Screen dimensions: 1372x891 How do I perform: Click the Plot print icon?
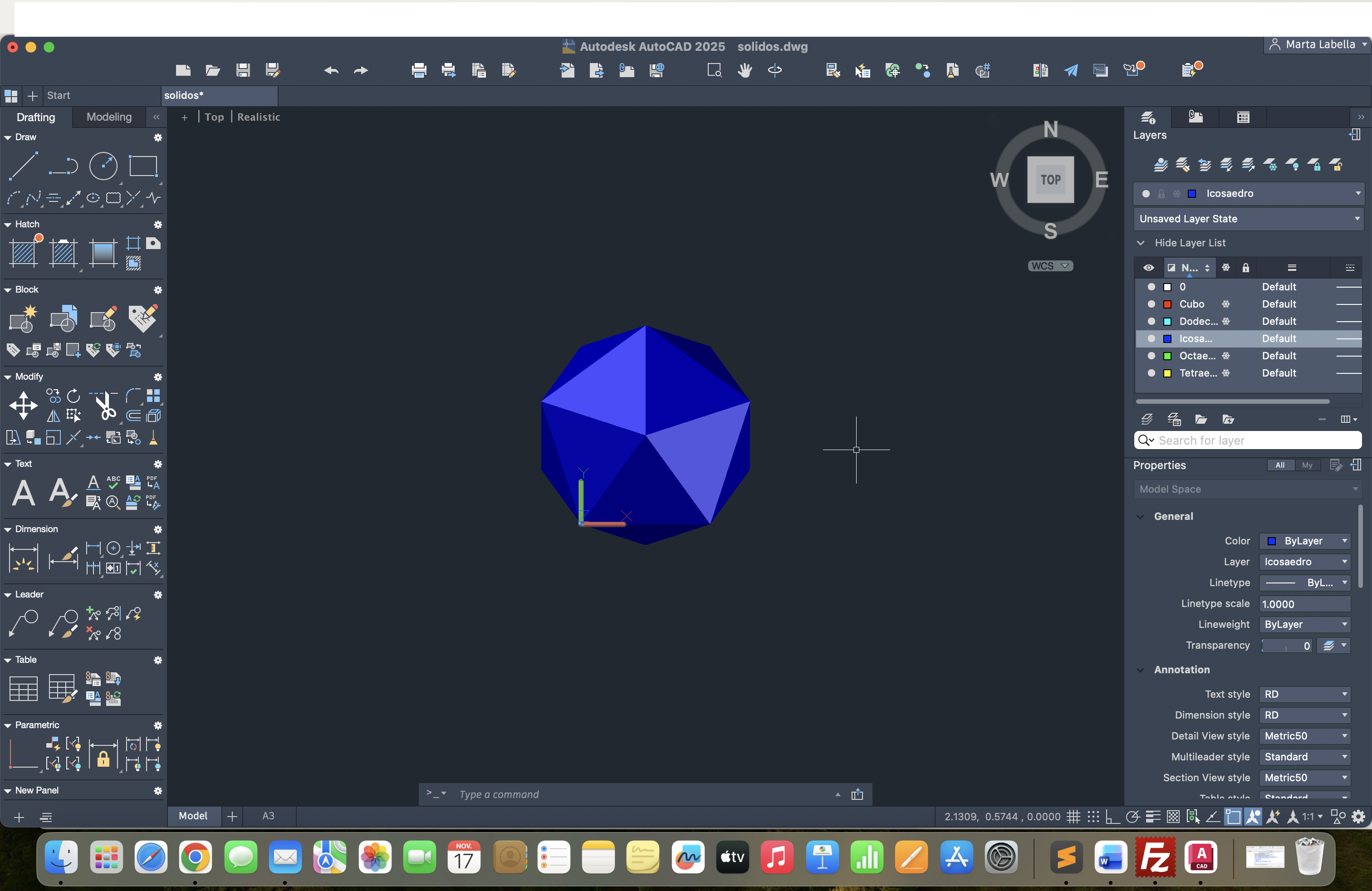419,70
